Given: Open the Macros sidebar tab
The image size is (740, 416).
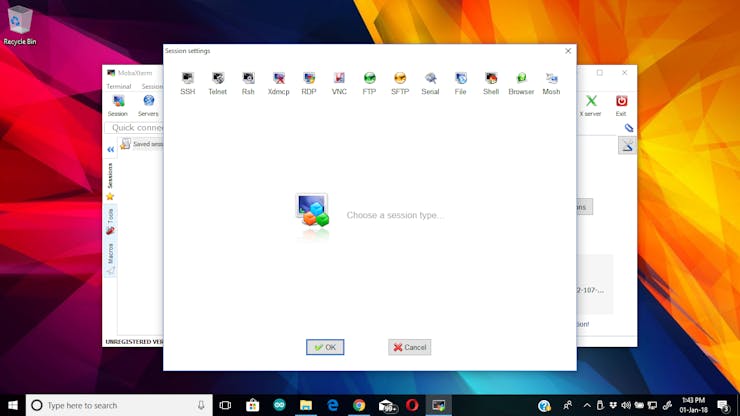Looking at the screenshot, I should point(110,259).
